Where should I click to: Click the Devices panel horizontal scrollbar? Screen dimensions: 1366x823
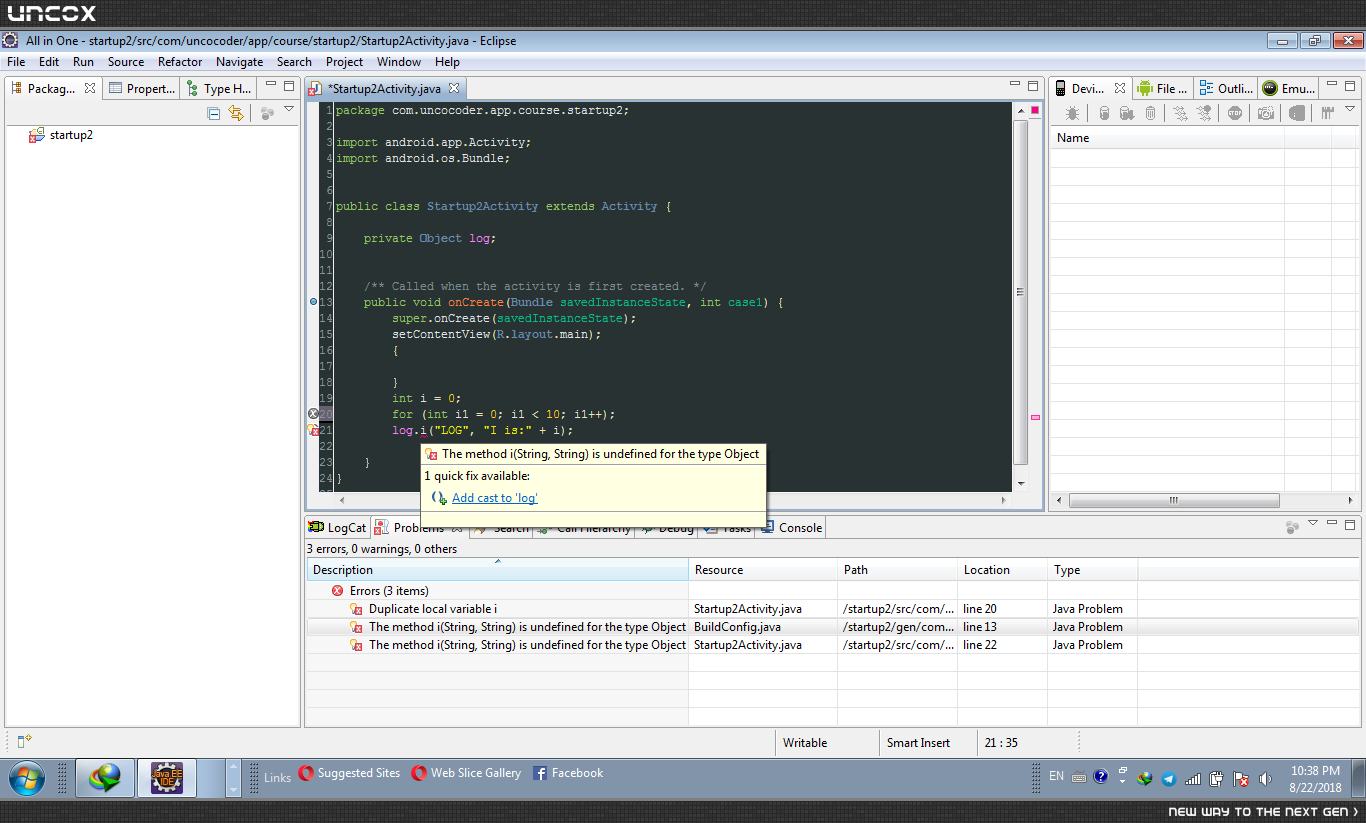tap(1174, 500)
